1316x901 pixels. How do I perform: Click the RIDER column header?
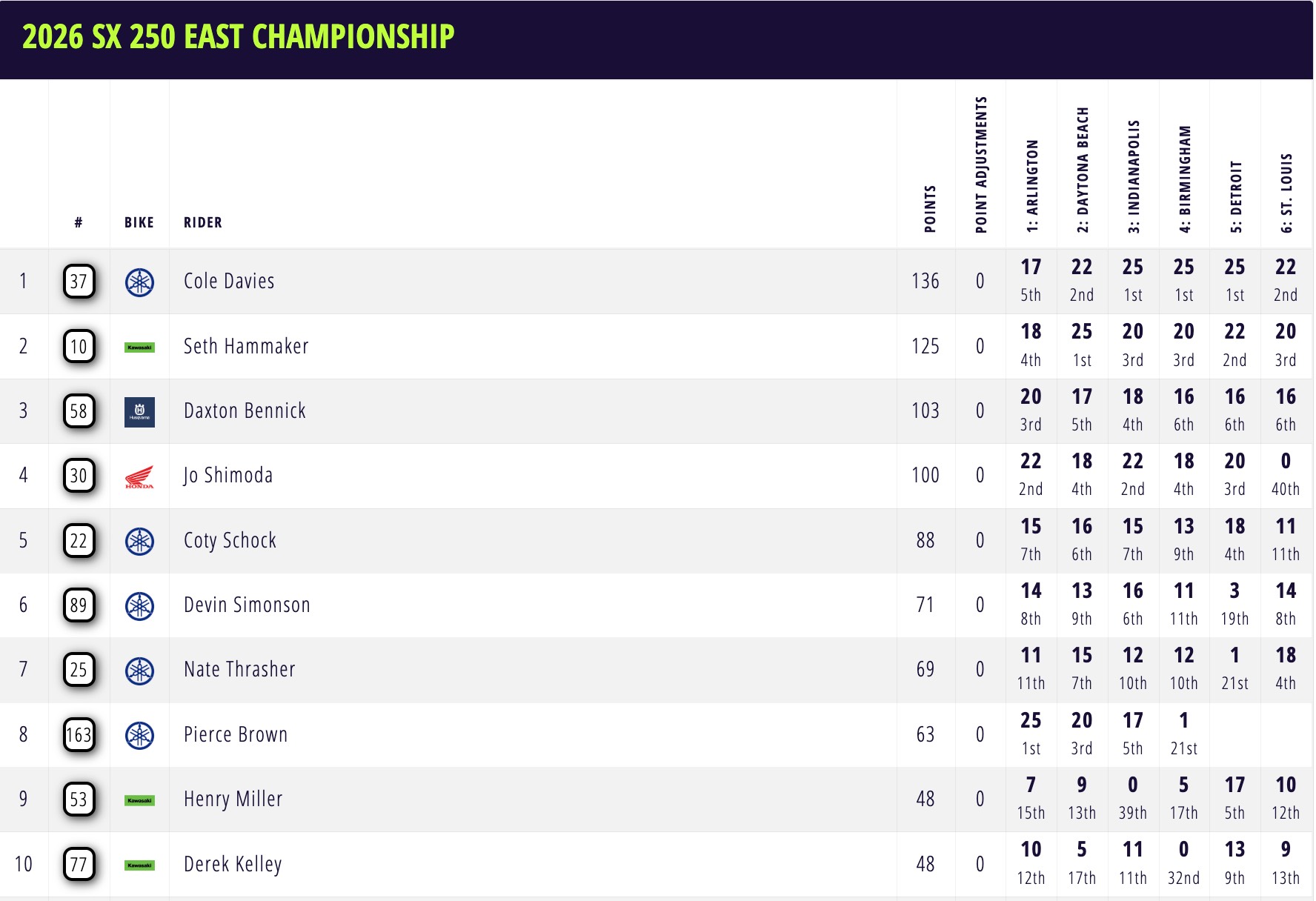pos(203,222)
